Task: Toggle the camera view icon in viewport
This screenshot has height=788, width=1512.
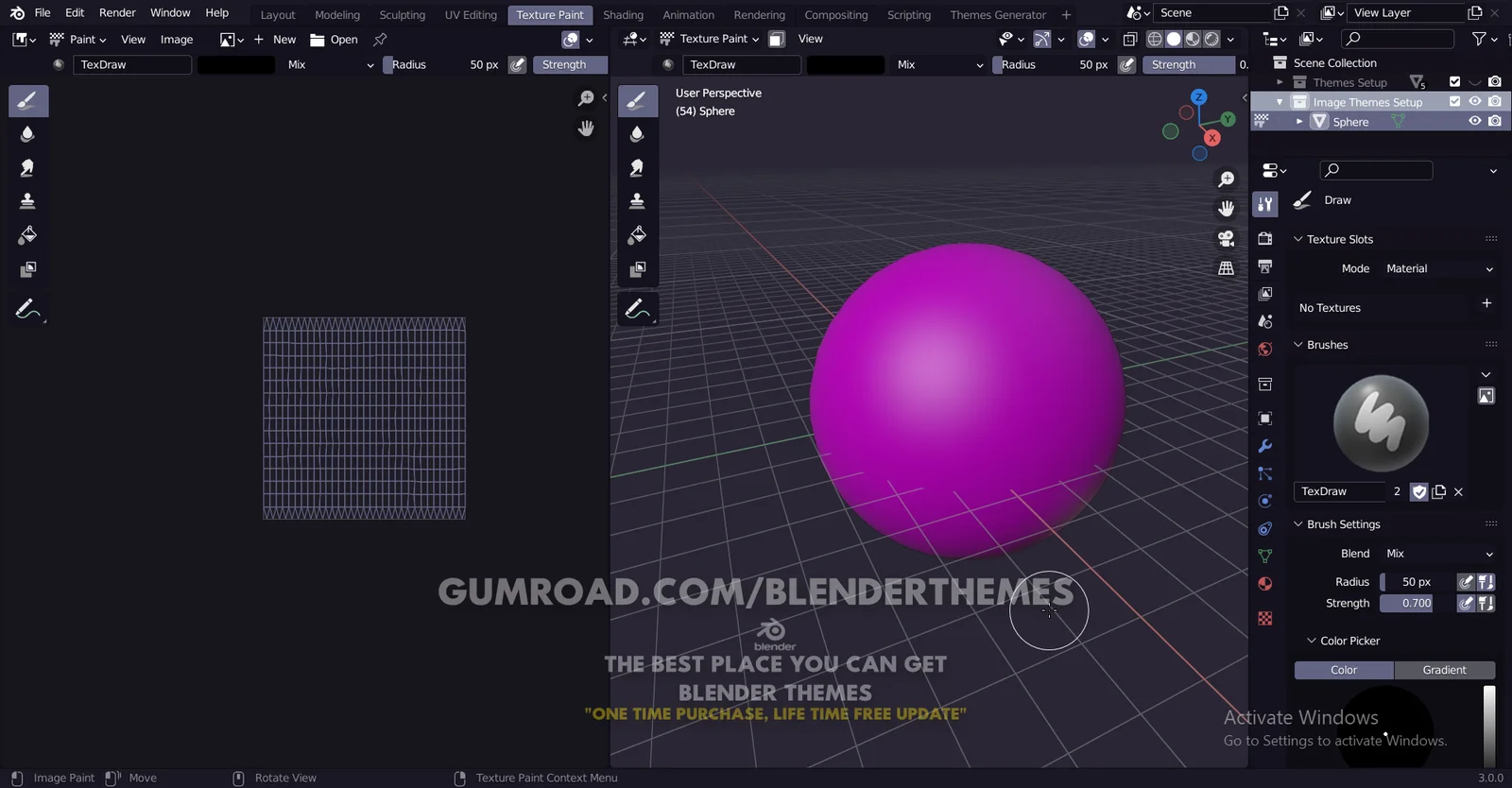Action: point(1227,238)
